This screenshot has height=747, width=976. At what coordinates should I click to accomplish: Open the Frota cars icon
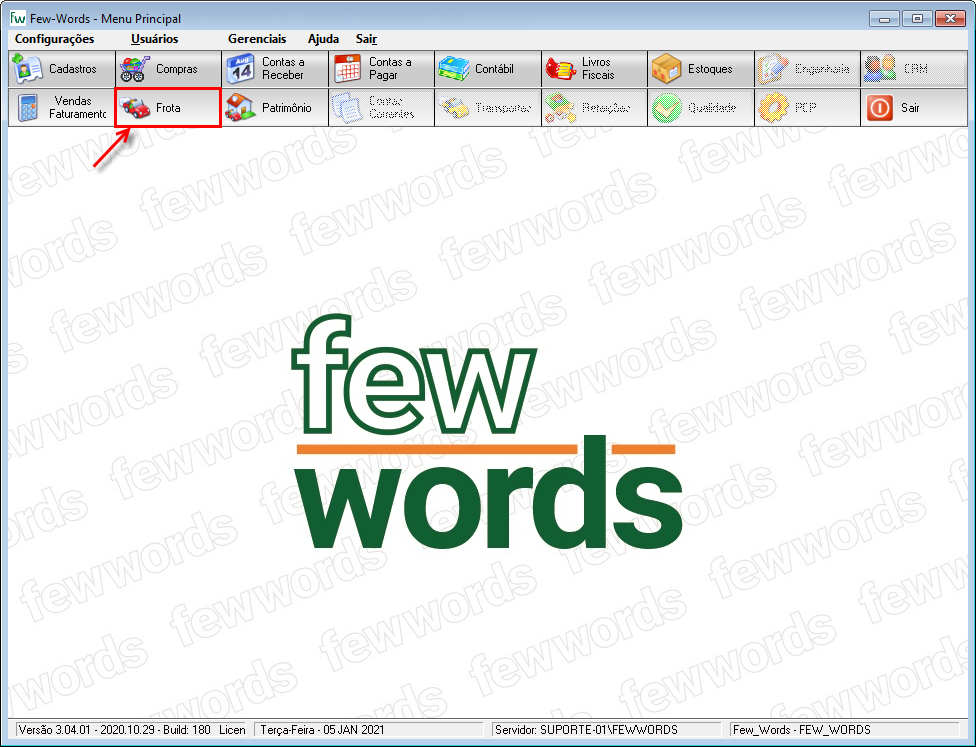click(x=135, y=108)
